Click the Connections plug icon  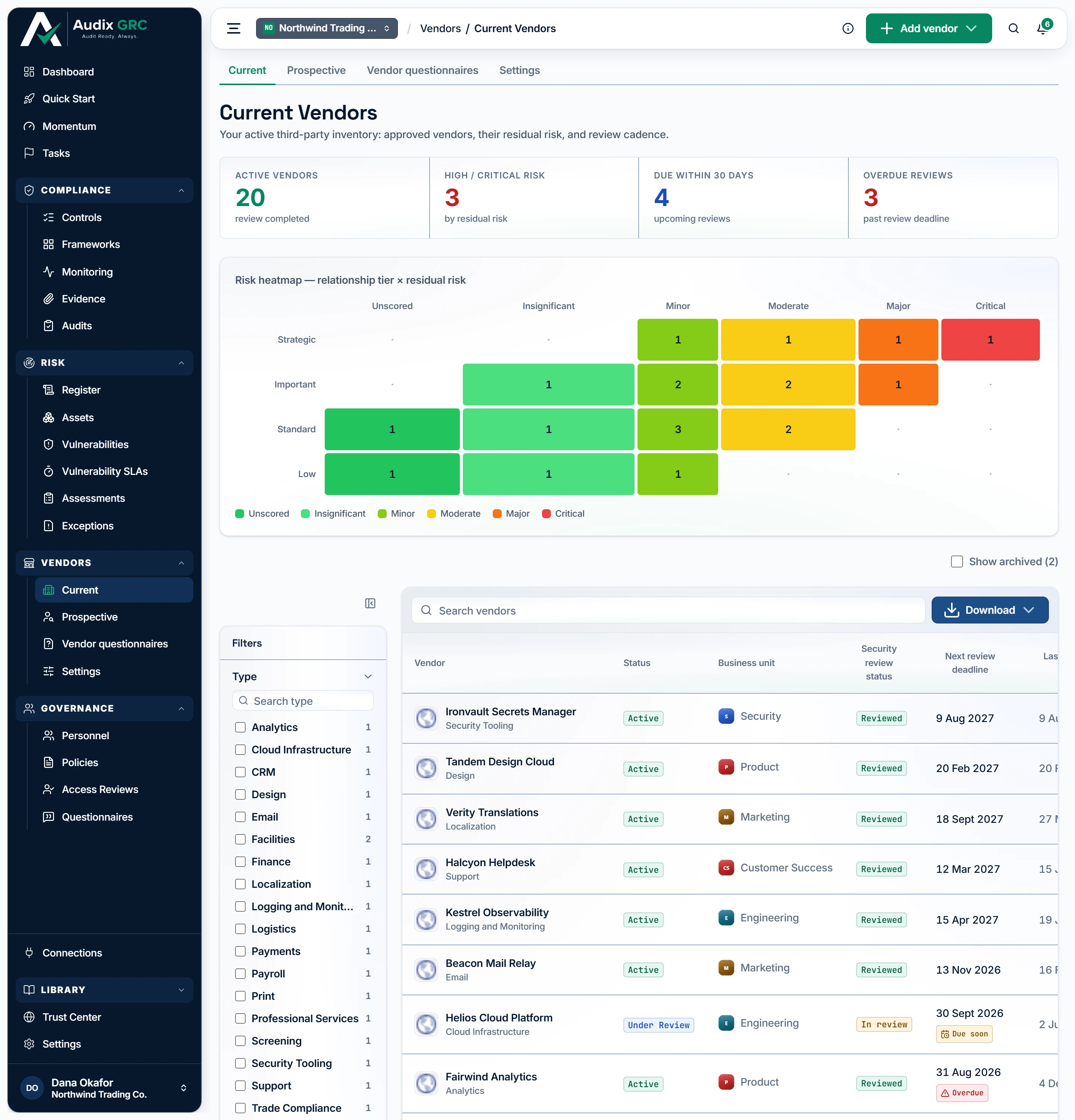[29, 953]
